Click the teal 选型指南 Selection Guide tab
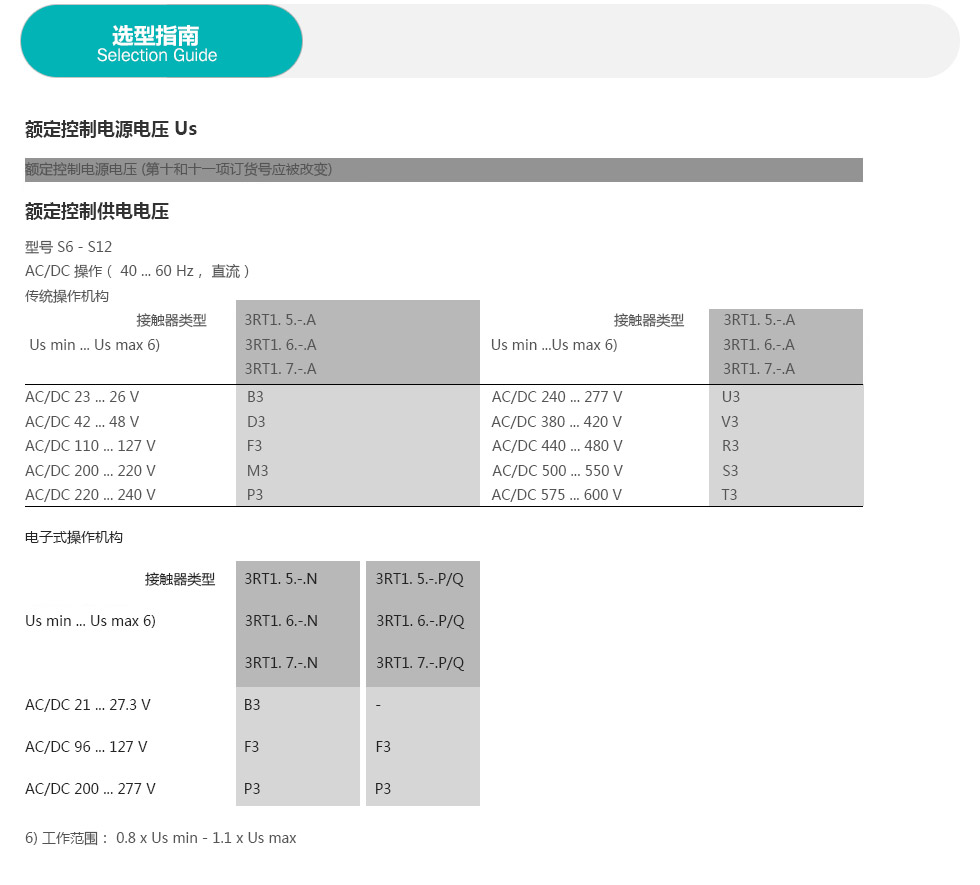 pyautogui.click(x=161, y=42)
